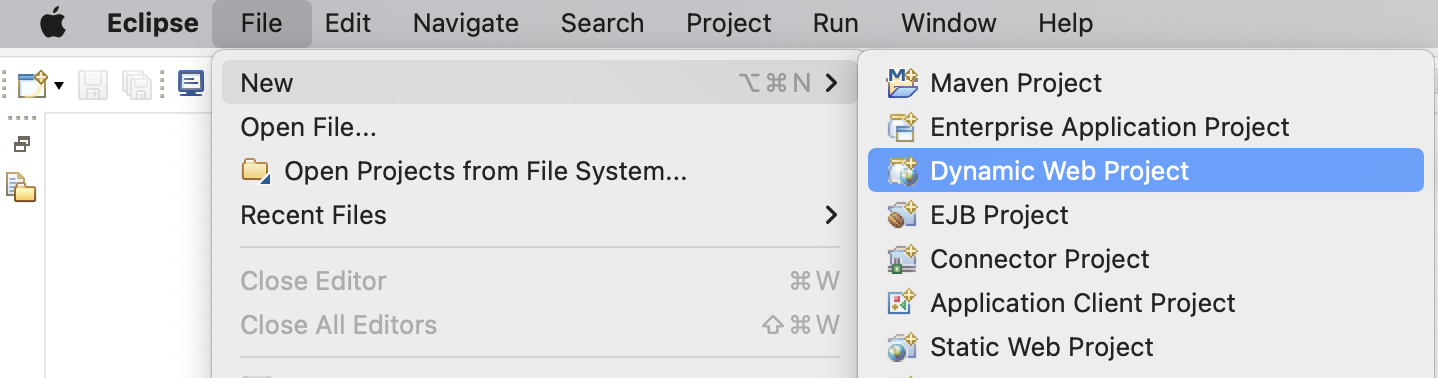The height and width of the screenshot is (378, 1438).
Task: Expand the New submenu chevron
Action: [x=831, y=83]
